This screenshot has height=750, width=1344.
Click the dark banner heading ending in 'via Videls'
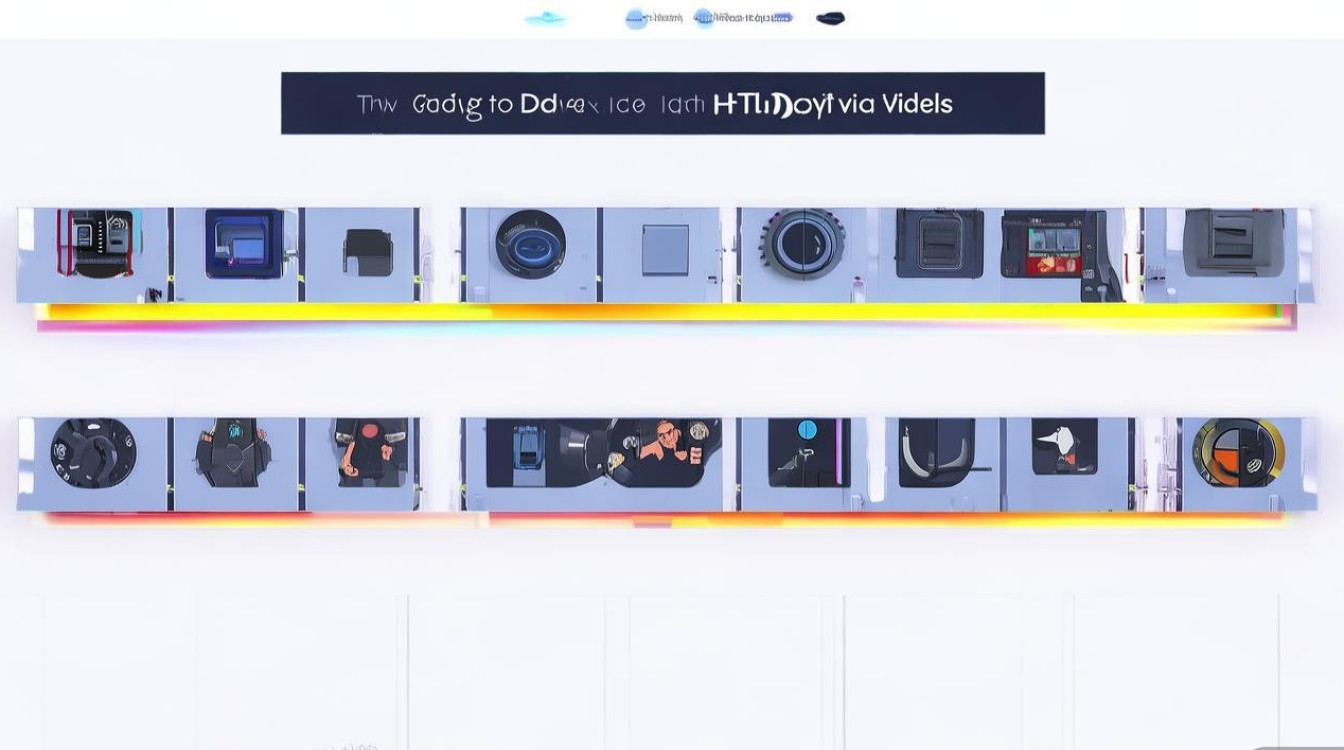(662, 103)
